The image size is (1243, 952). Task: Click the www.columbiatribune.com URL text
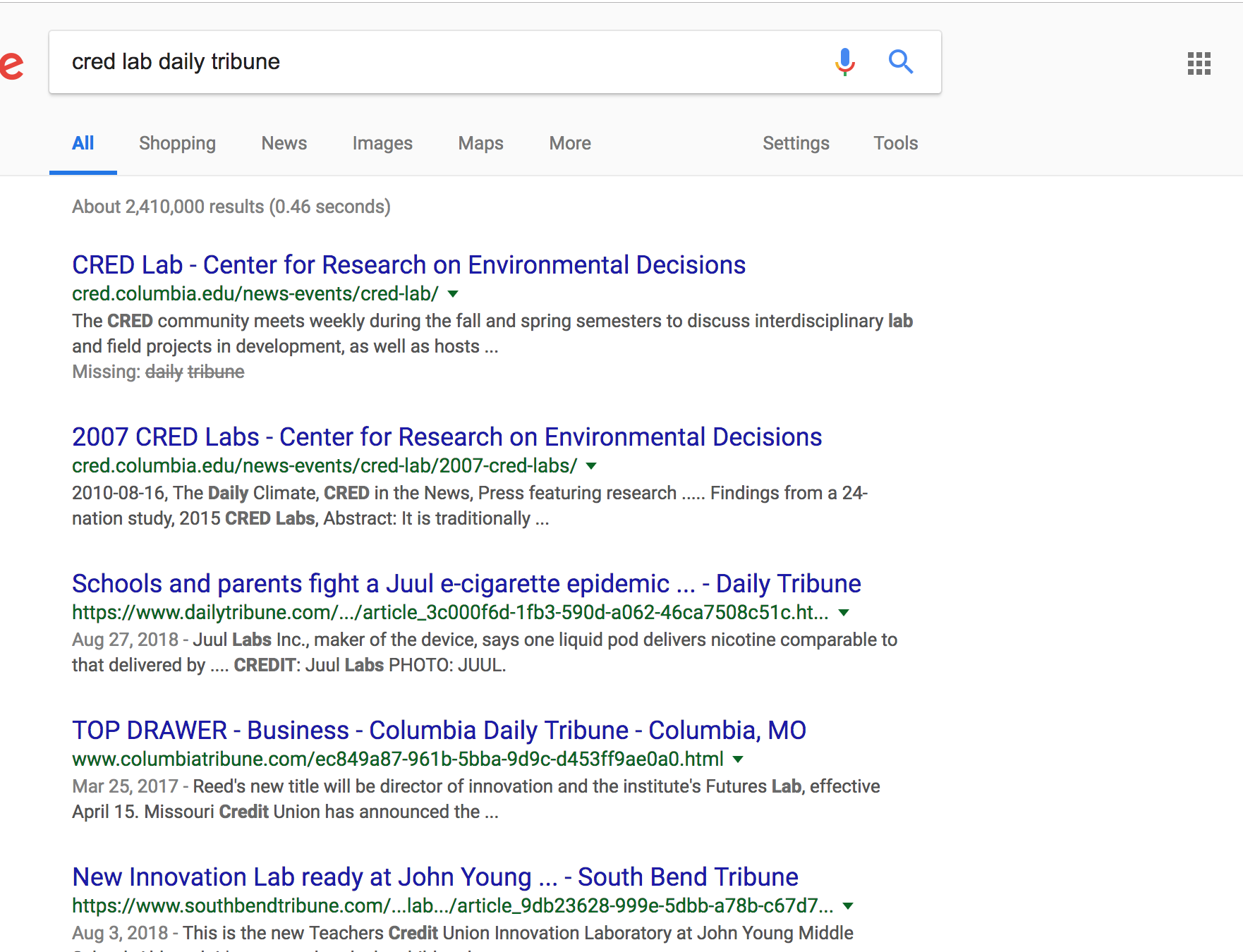(x=398, y=759)
